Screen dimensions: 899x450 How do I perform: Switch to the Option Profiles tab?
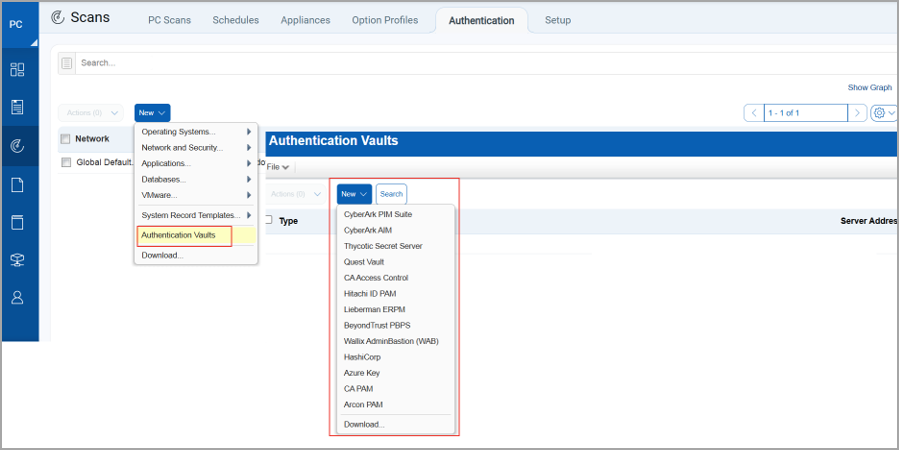click(x=385, y=20)
